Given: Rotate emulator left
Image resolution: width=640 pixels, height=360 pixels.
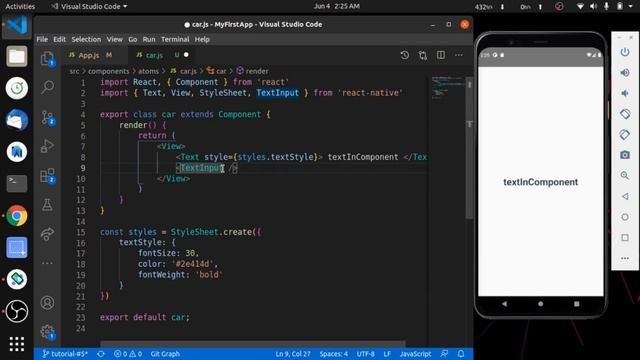Looking at the screenshot, I should (x=625, y=114).
